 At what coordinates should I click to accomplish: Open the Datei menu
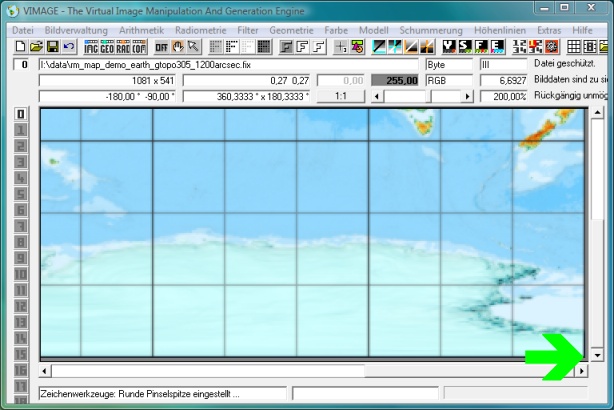pos(23,31)
